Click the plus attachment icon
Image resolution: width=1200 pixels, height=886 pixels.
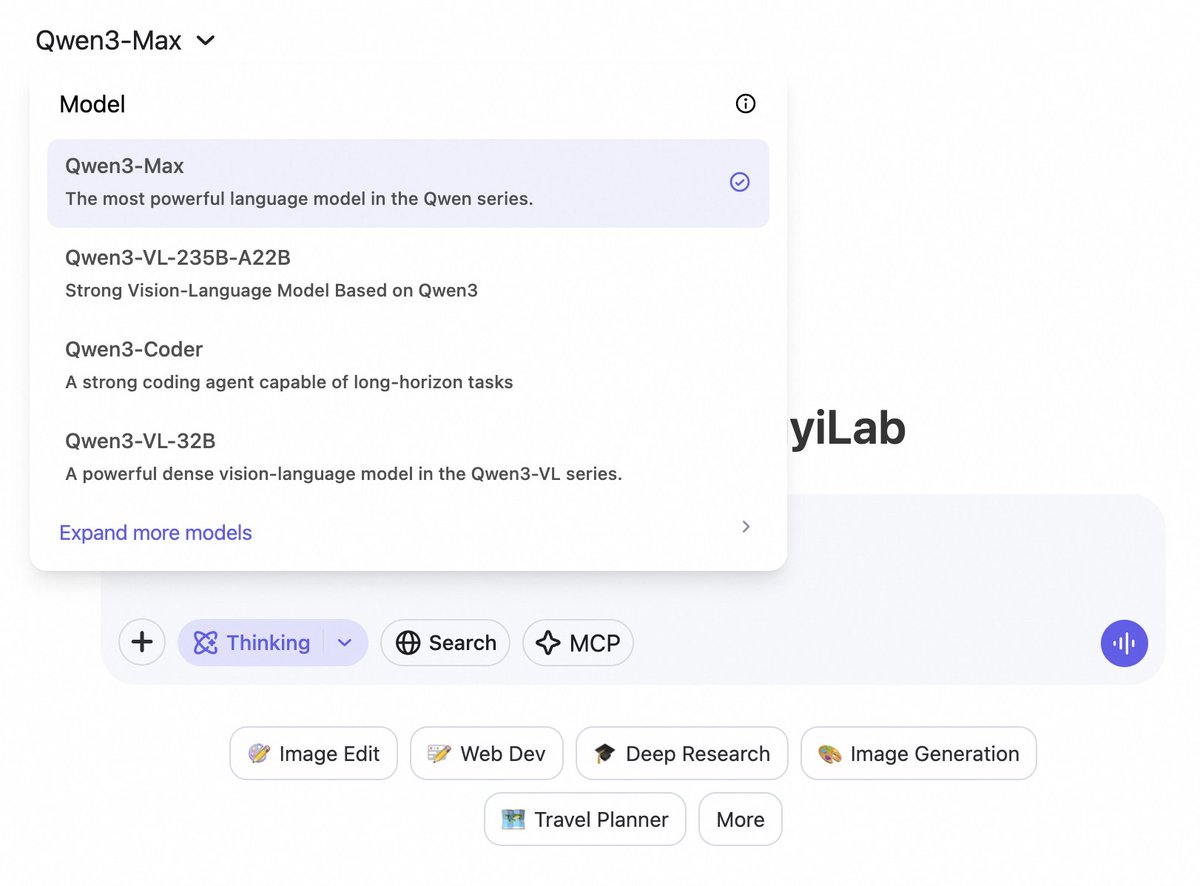tap(142, 642)
